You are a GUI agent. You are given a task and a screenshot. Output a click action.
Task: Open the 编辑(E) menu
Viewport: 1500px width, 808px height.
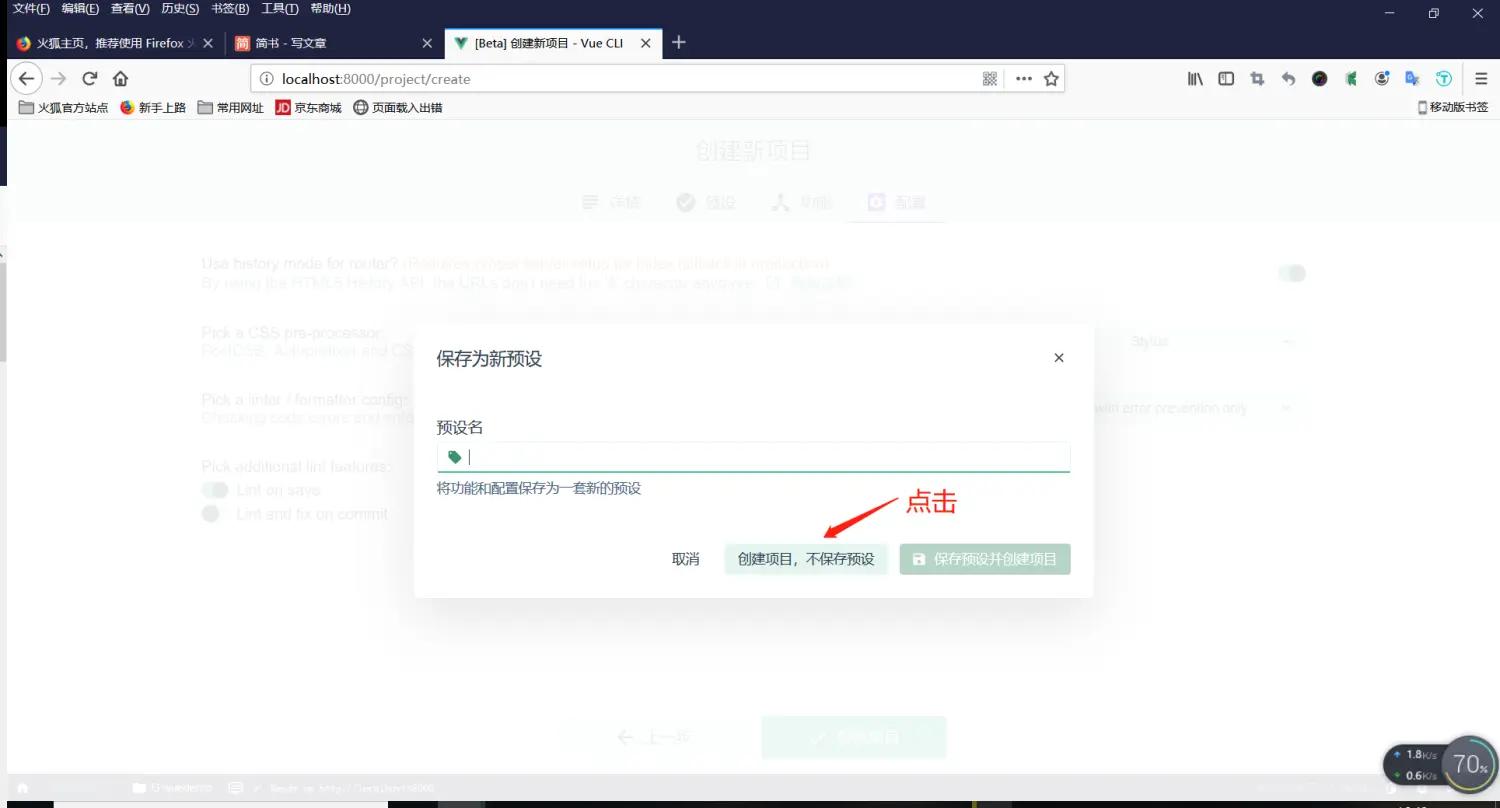80,9
